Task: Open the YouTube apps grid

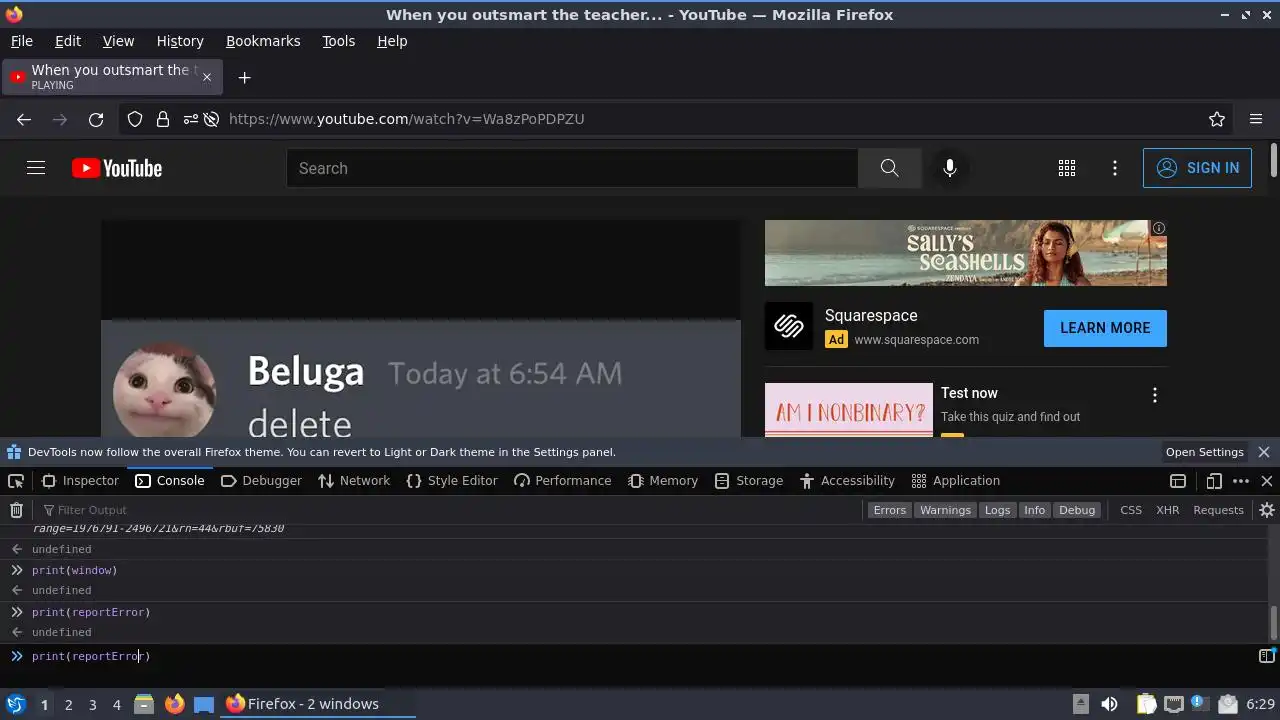Action: [x=1067, y=168]
